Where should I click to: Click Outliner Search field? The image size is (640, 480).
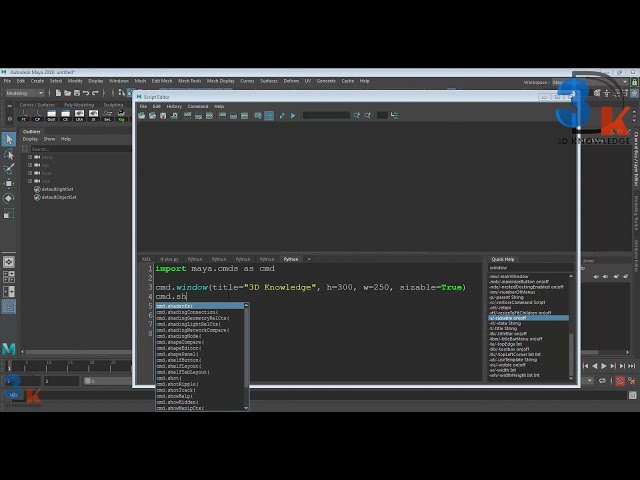(80, 149)
